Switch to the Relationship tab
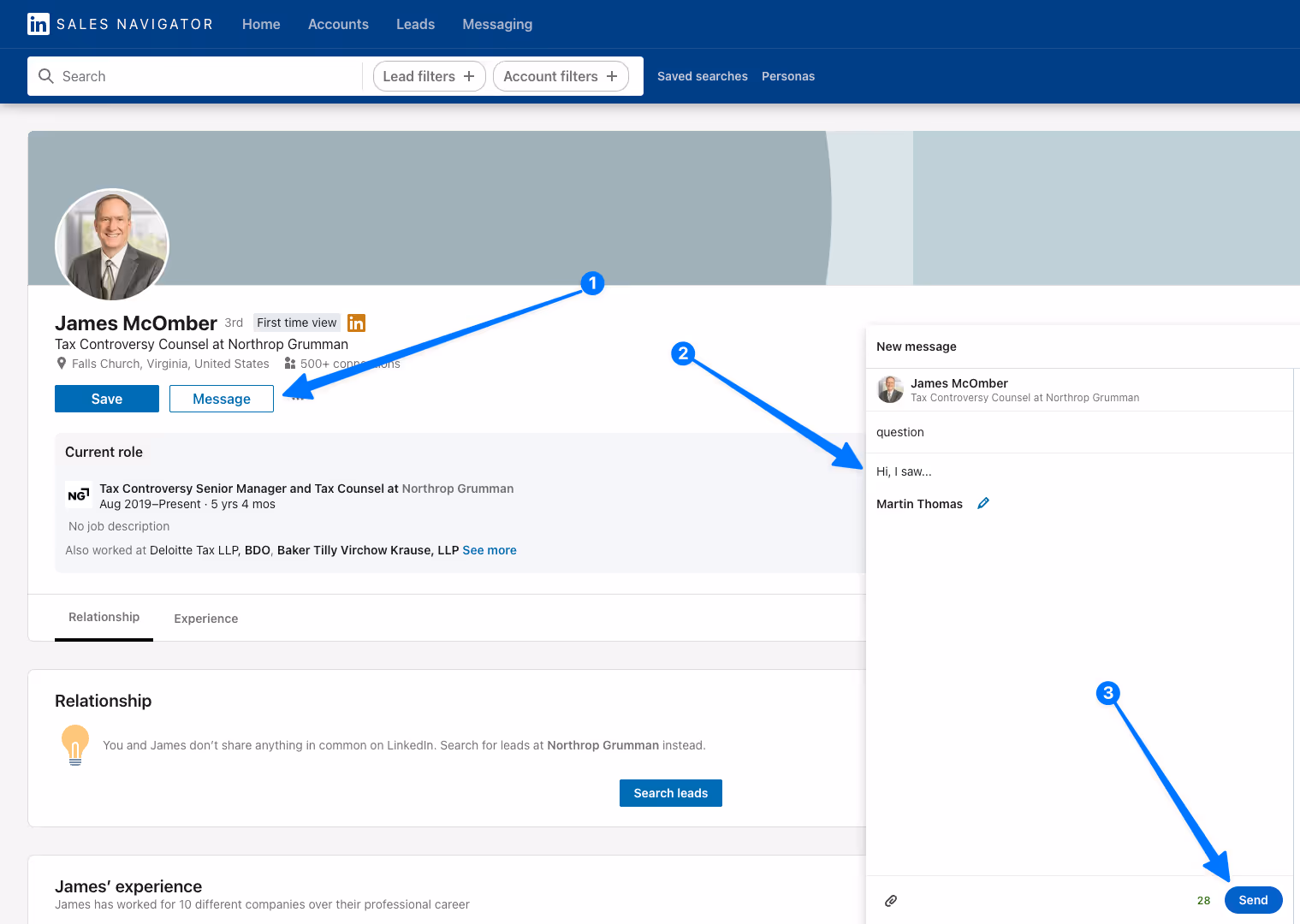The image size is (1300, 924). tap(104, 617)
